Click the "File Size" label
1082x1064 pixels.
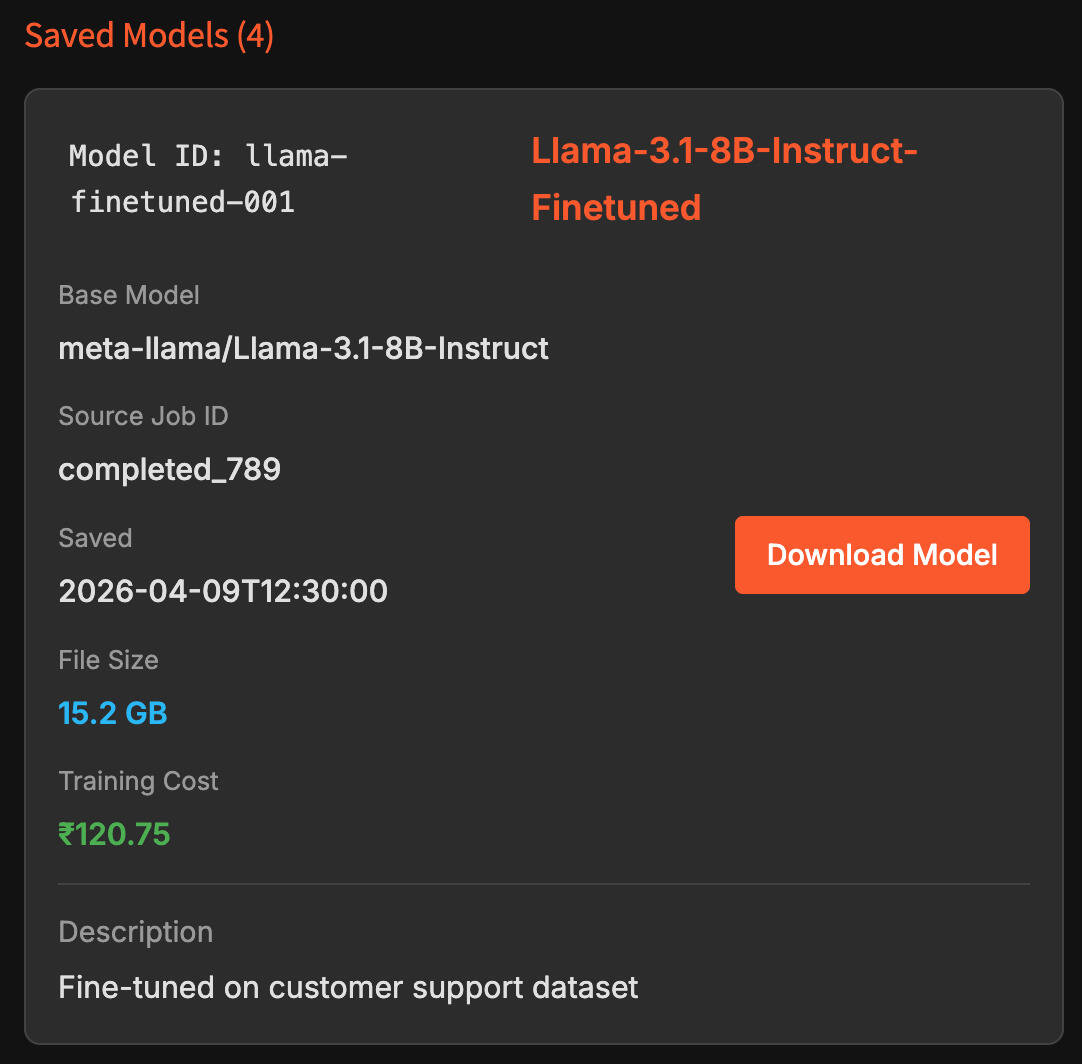[108, 660]
